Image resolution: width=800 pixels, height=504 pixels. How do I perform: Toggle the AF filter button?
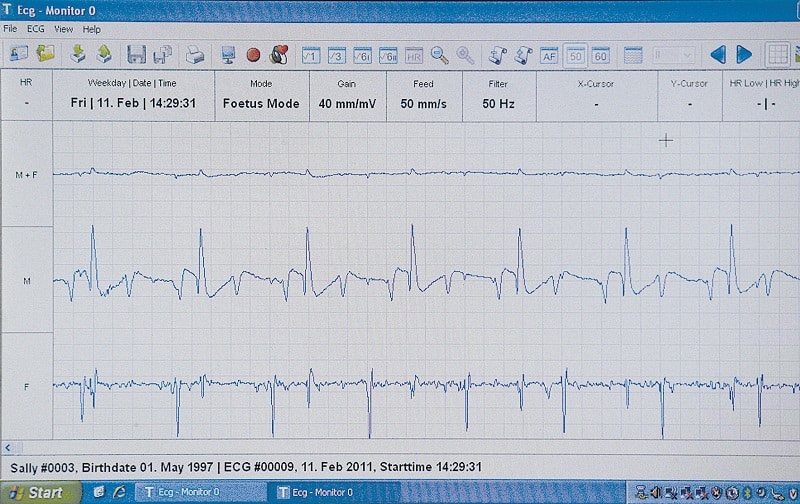[549, 55]
